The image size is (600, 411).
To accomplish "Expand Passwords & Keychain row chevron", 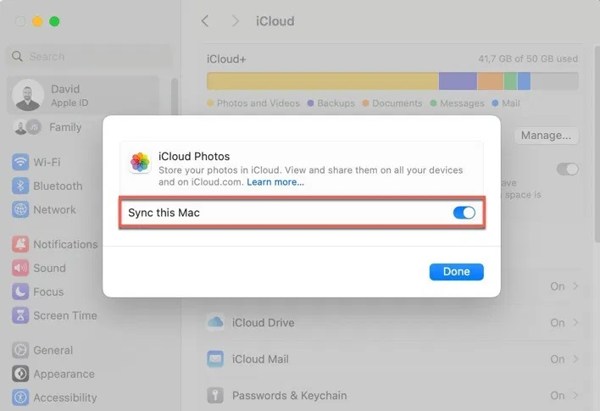I will pos(574,395).
